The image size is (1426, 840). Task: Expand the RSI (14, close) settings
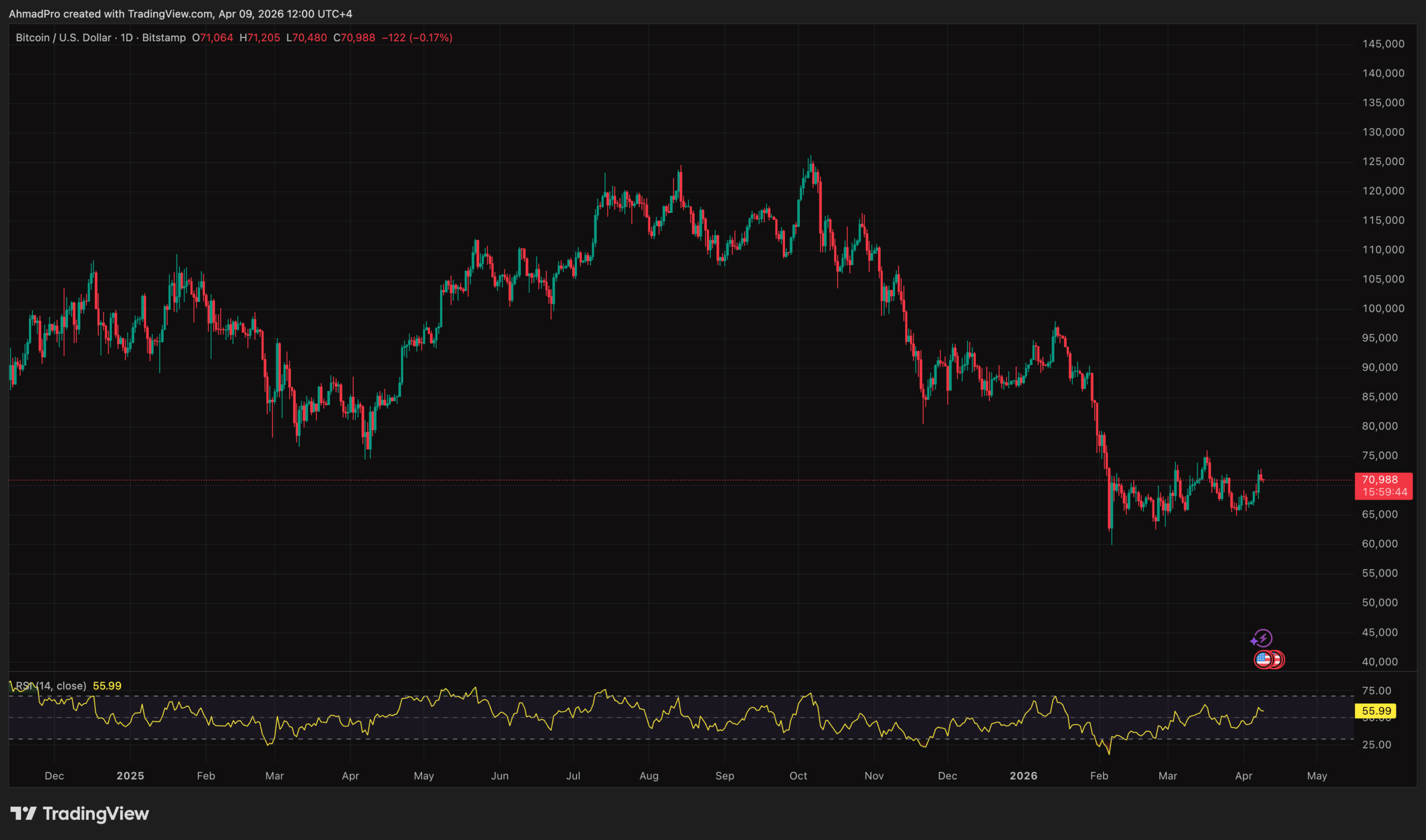tap(51, 685)
